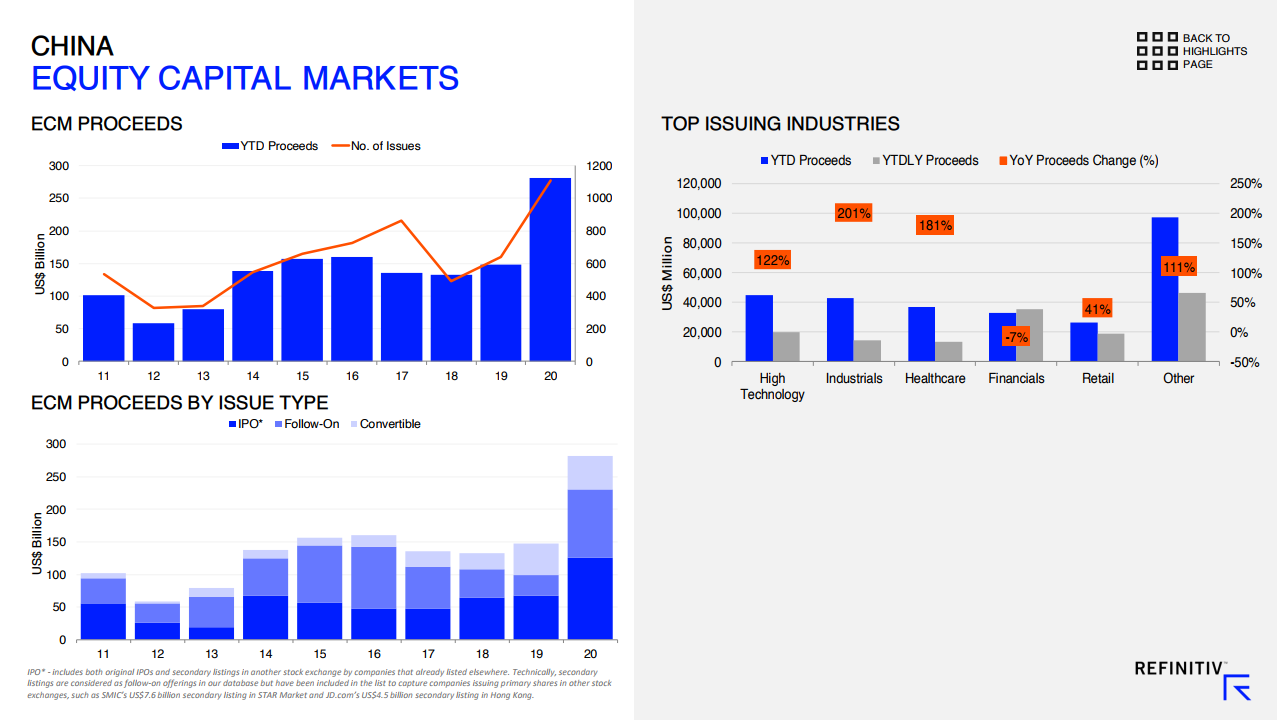This screenshot has height=720, width=1280.
Task: Click the ECM PROCEEDS BY ISSUE TYPE heading
Action: (179, 402)
